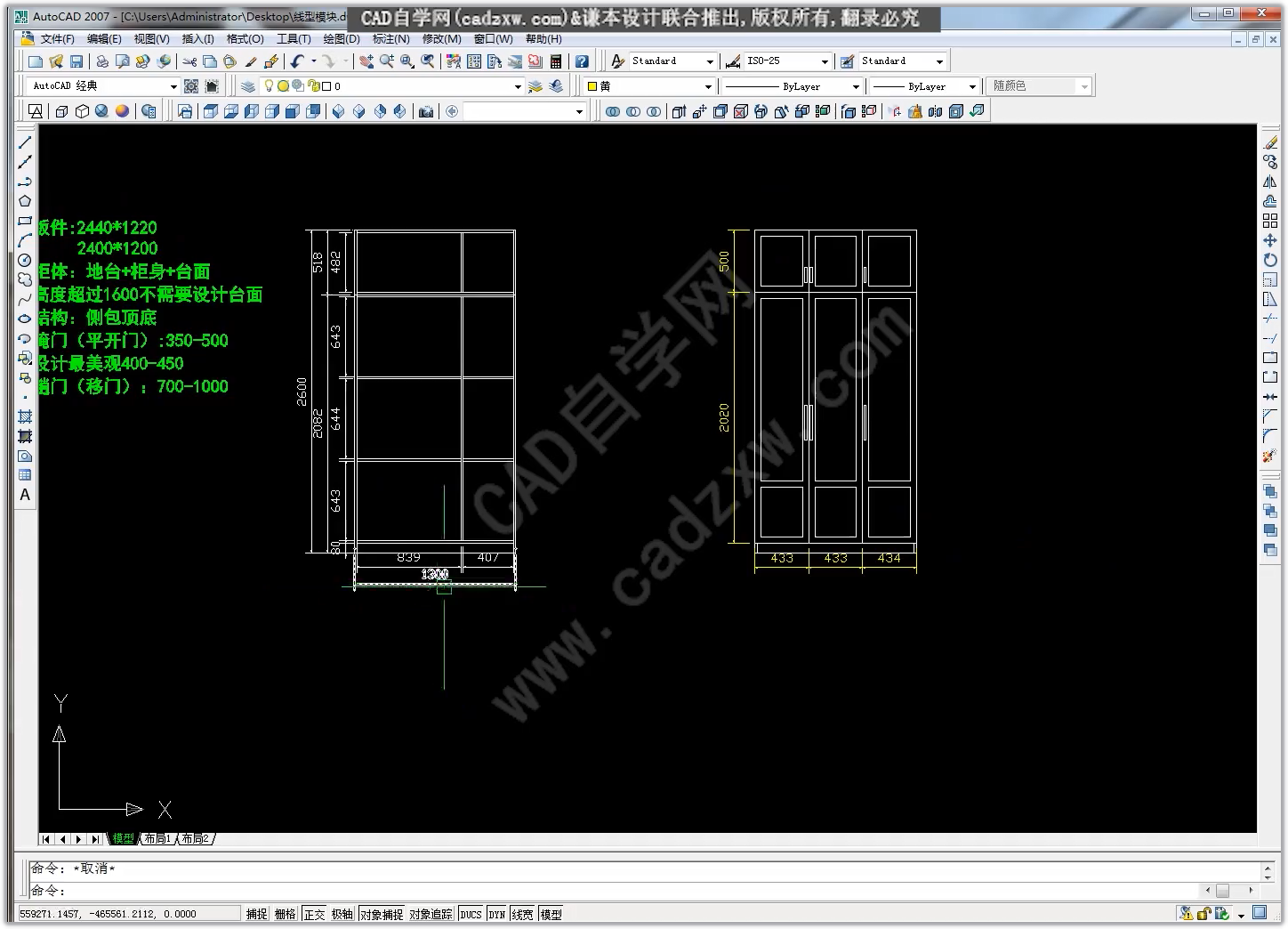Open the Layer Properties Manager icon

tap(248, 86)
